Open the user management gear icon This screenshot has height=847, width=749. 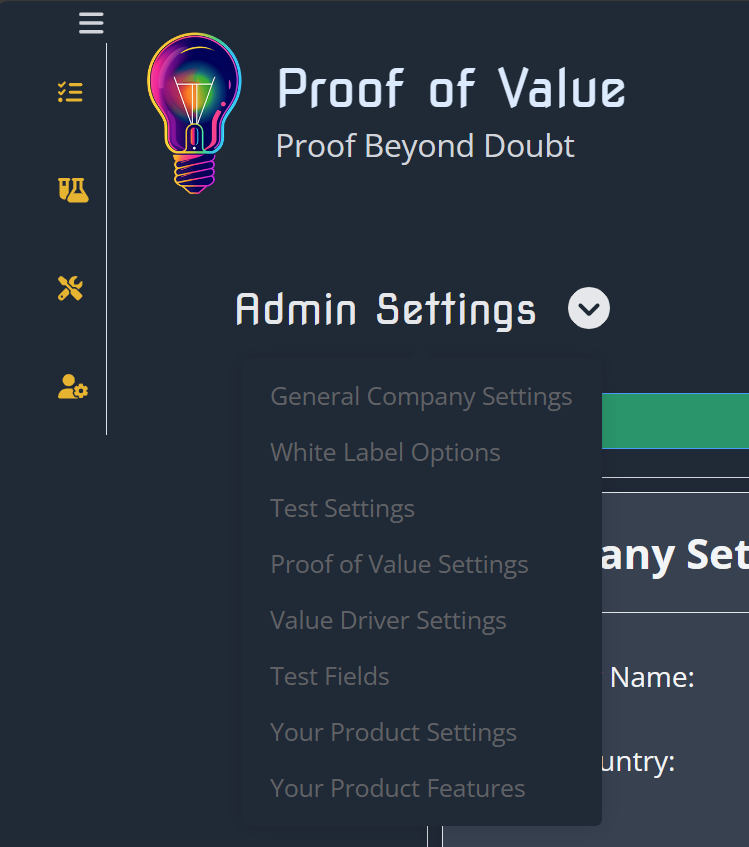[x=71, y=388]
